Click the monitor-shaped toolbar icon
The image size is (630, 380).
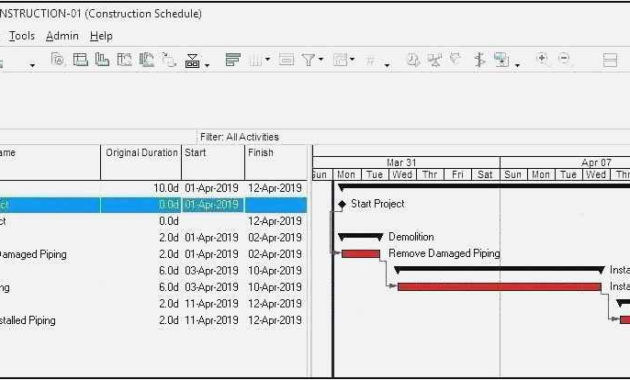click(501, 60)
